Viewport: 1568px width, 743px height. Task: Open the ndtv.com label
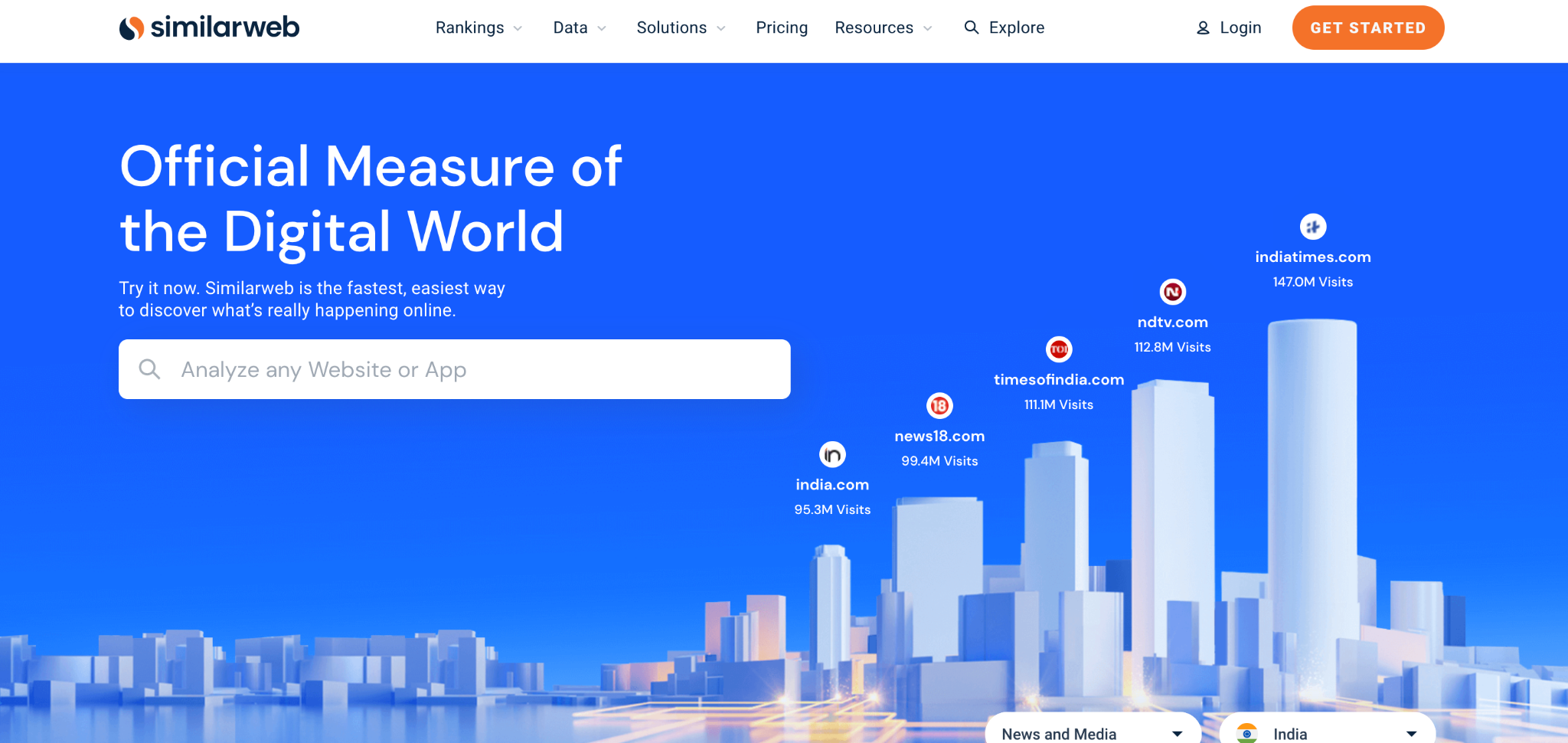1172,322
